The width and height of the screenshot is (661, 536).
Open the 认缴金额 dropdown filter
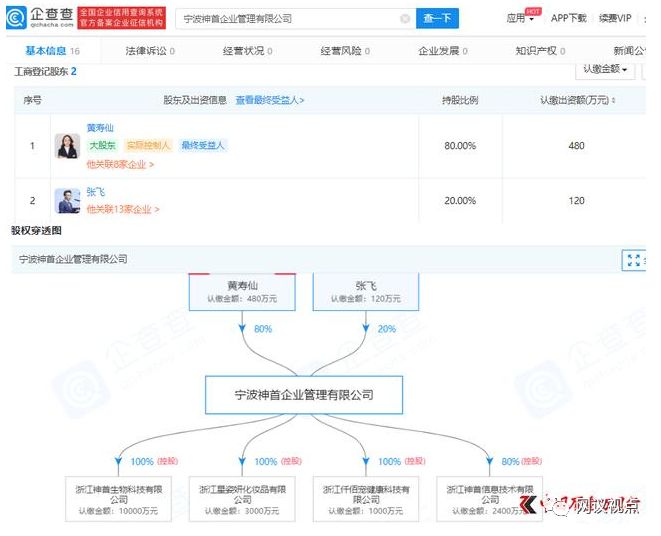coord(607,70)
